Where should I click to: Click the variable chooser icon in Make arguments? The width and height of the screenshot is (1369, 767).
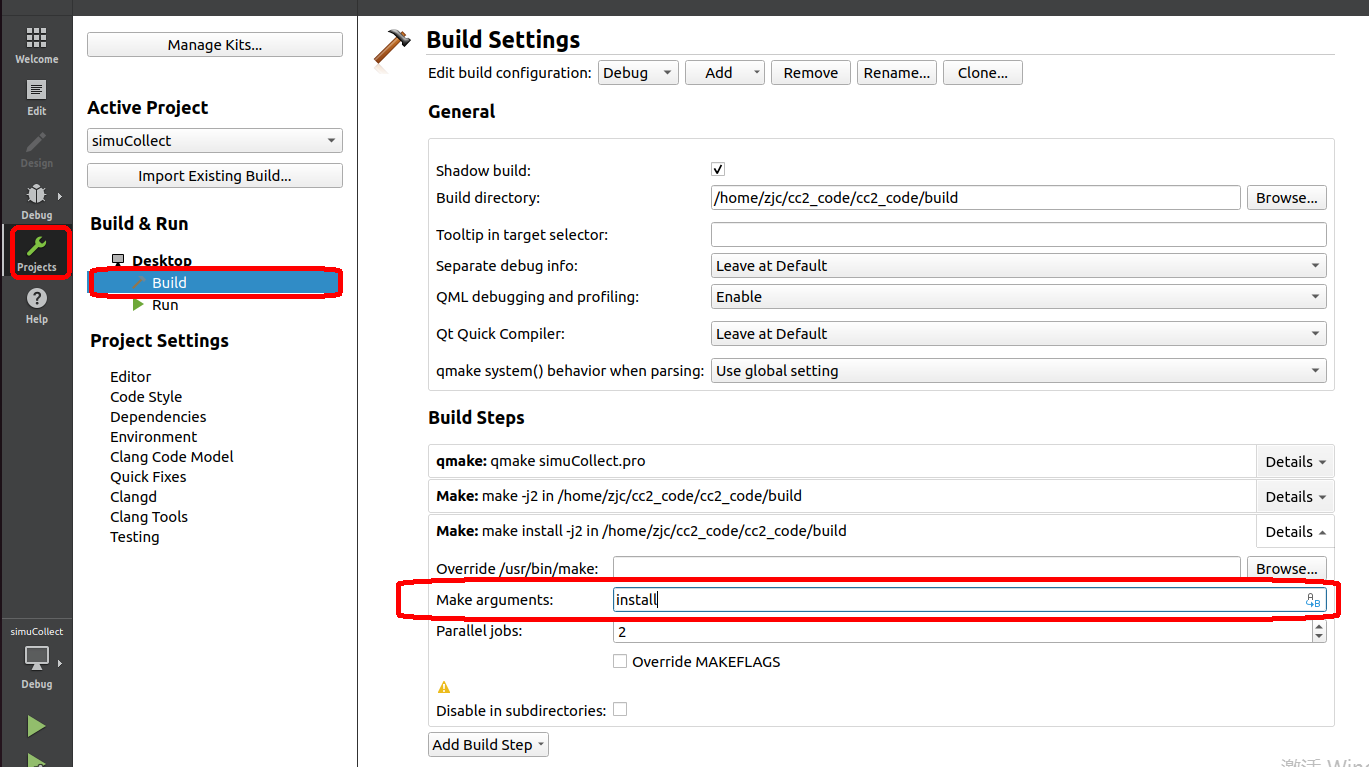pos(1313,600)
